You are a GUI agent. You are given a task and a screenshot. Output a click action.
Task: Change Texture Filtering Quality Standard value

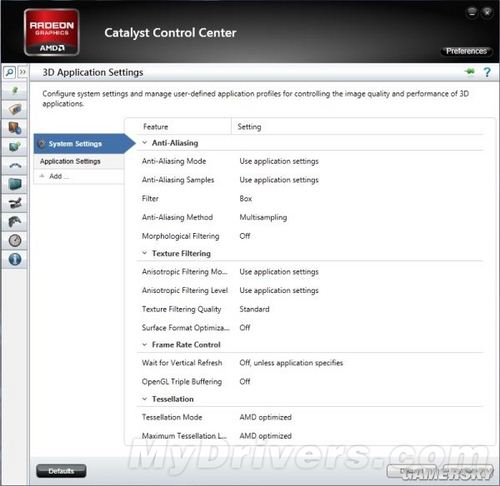click(254, 309)
